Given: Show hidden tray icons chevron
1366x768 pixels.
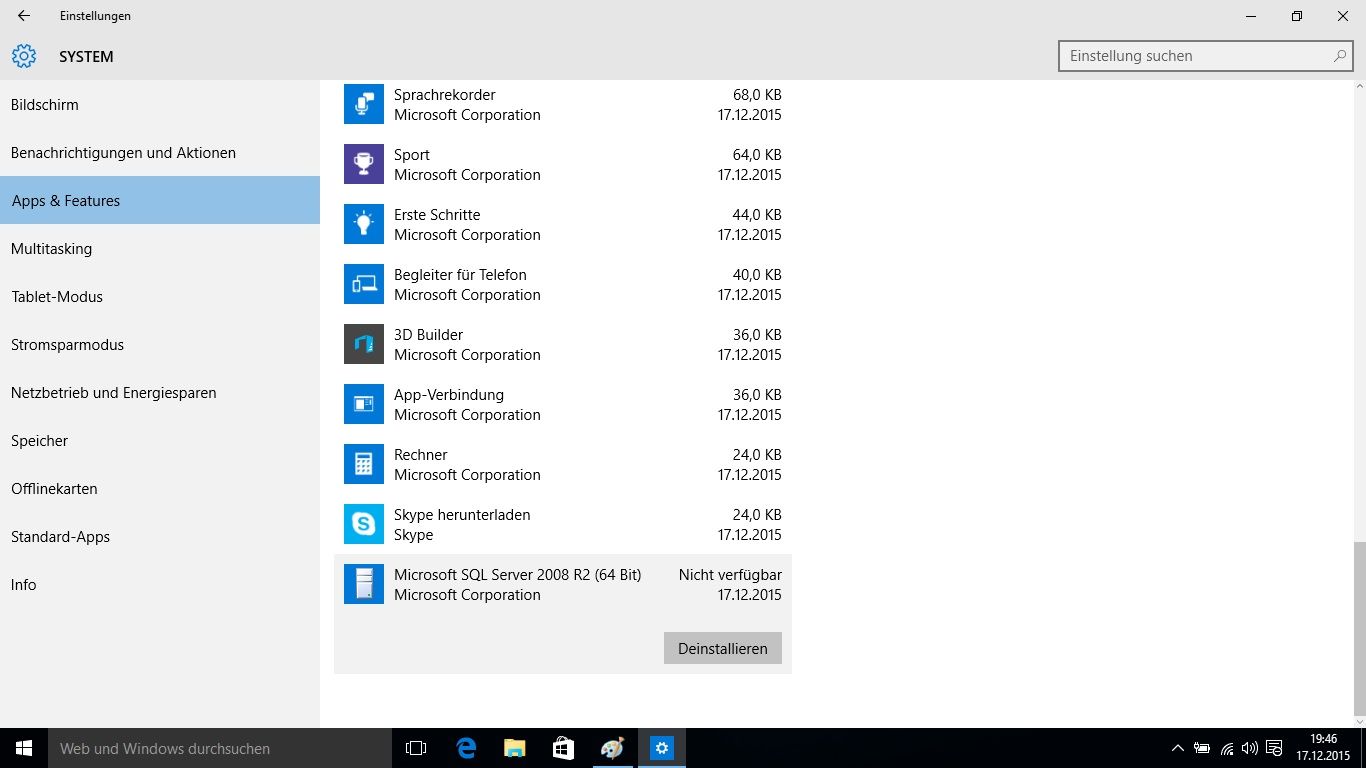Looking at the screenshot, I should [x=1177, y=748].
